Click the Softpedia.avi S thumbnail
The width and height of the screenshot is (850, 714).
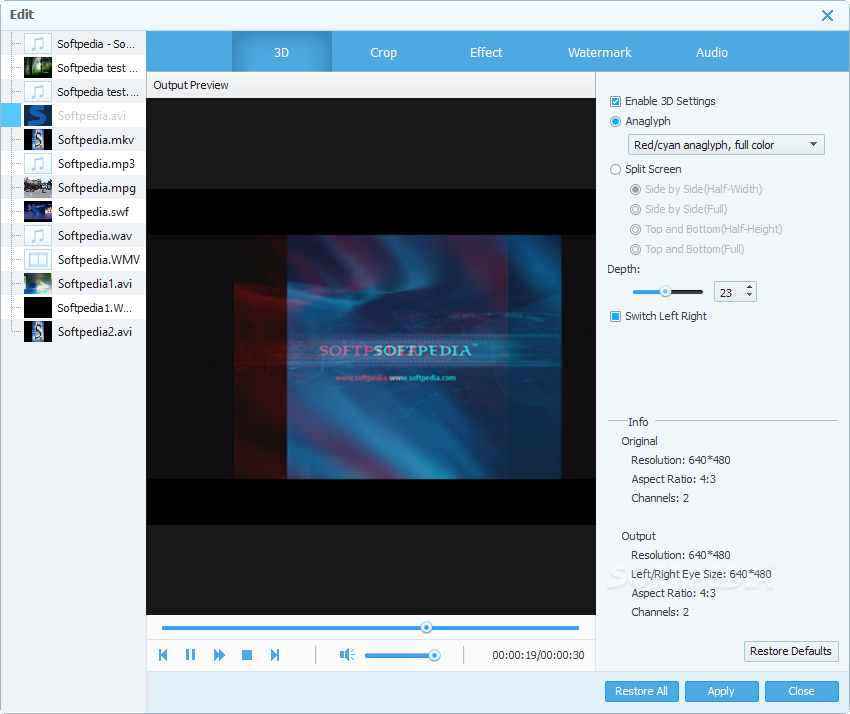pos(38,116)
